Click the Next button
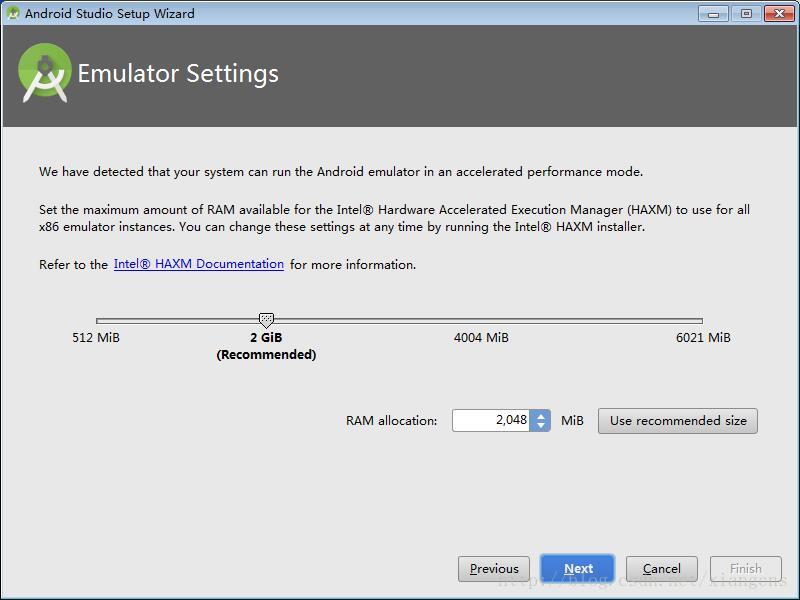This screenshot has height=600, width=800. (x=578, y=568)
